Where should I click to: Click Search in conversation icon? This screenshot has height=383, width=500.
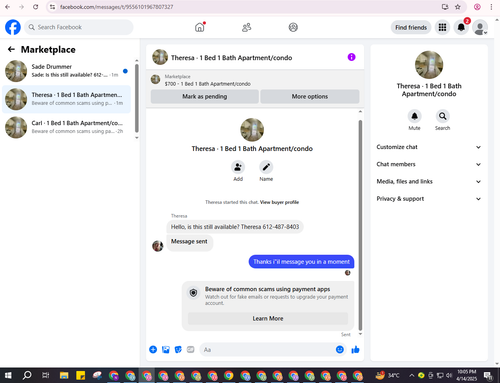point(442,116)
